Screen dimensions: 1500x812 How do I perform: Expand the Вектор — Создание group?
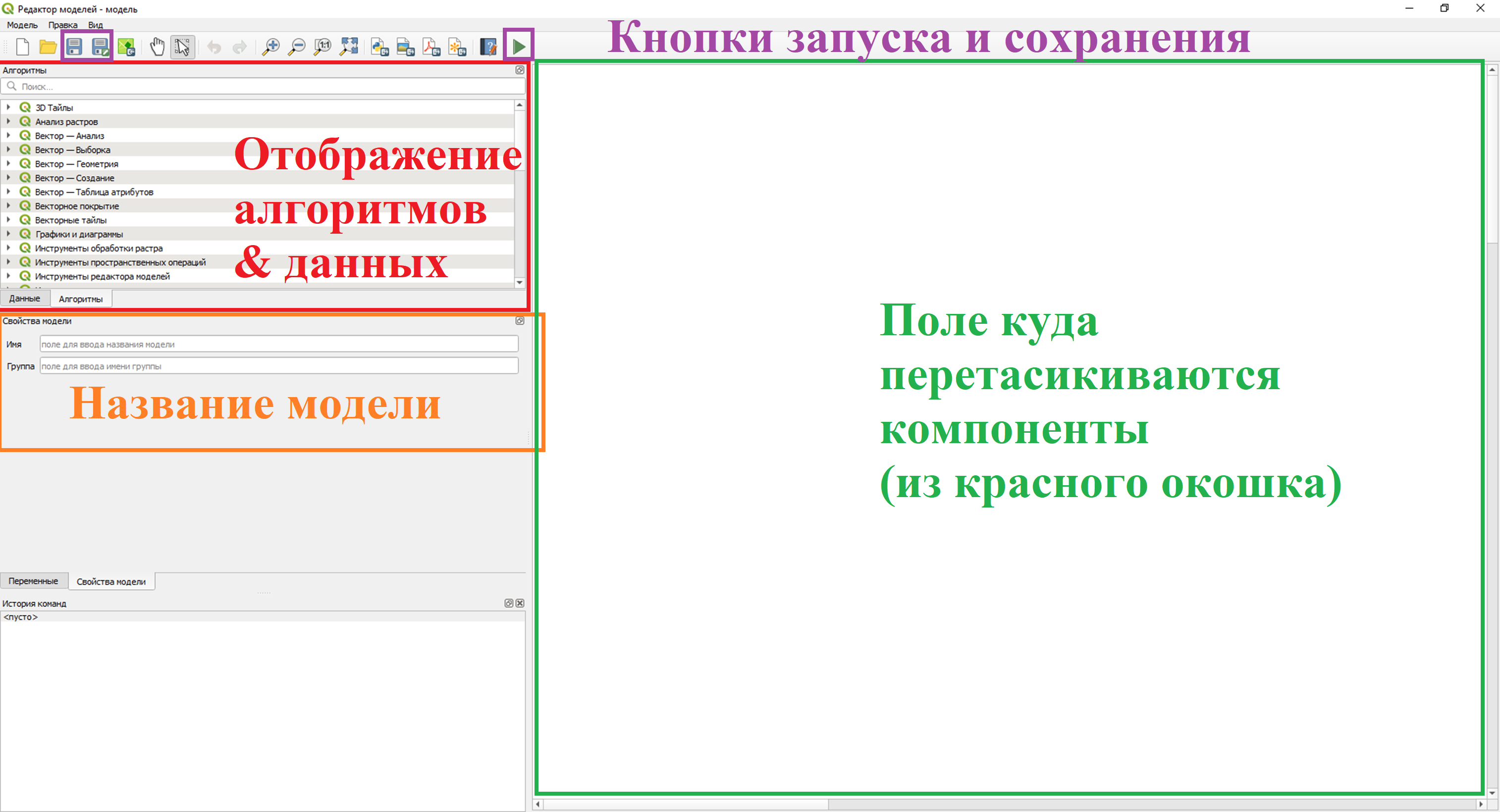[9, 178]
